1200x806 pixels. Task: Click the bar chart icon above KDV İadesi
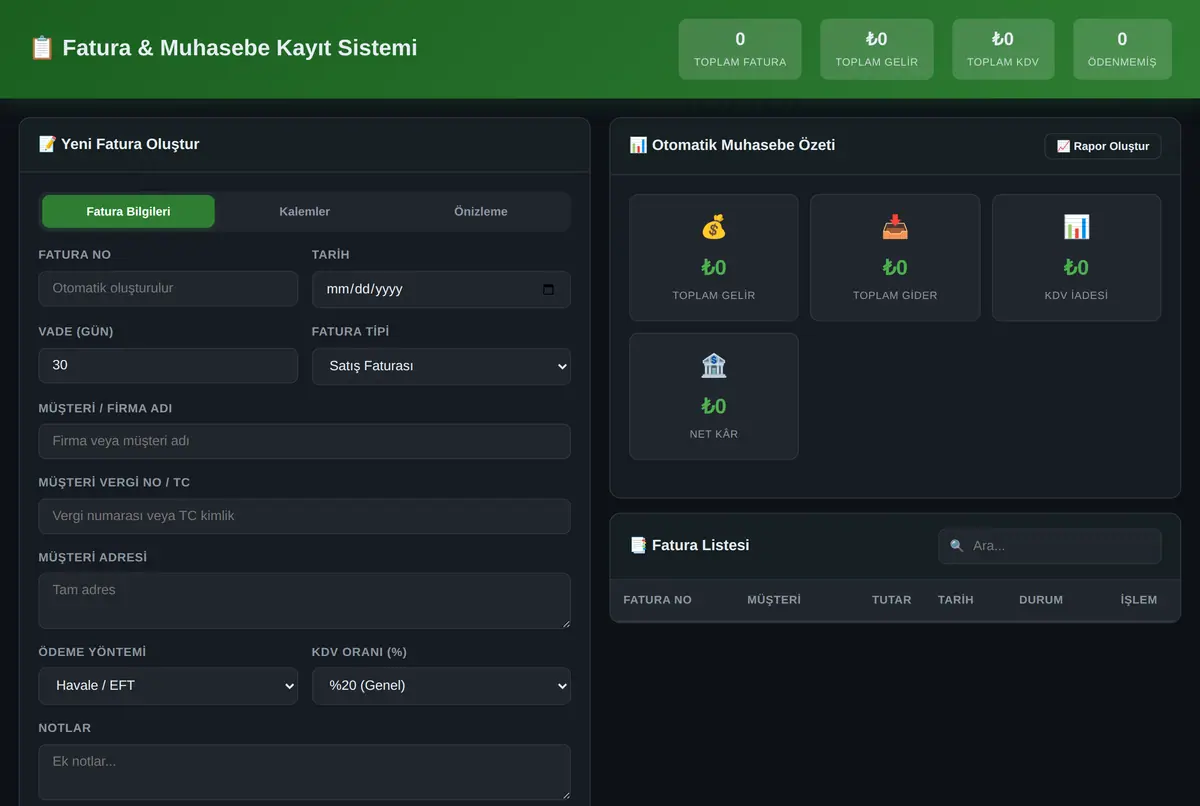(x=1076, y=227)
